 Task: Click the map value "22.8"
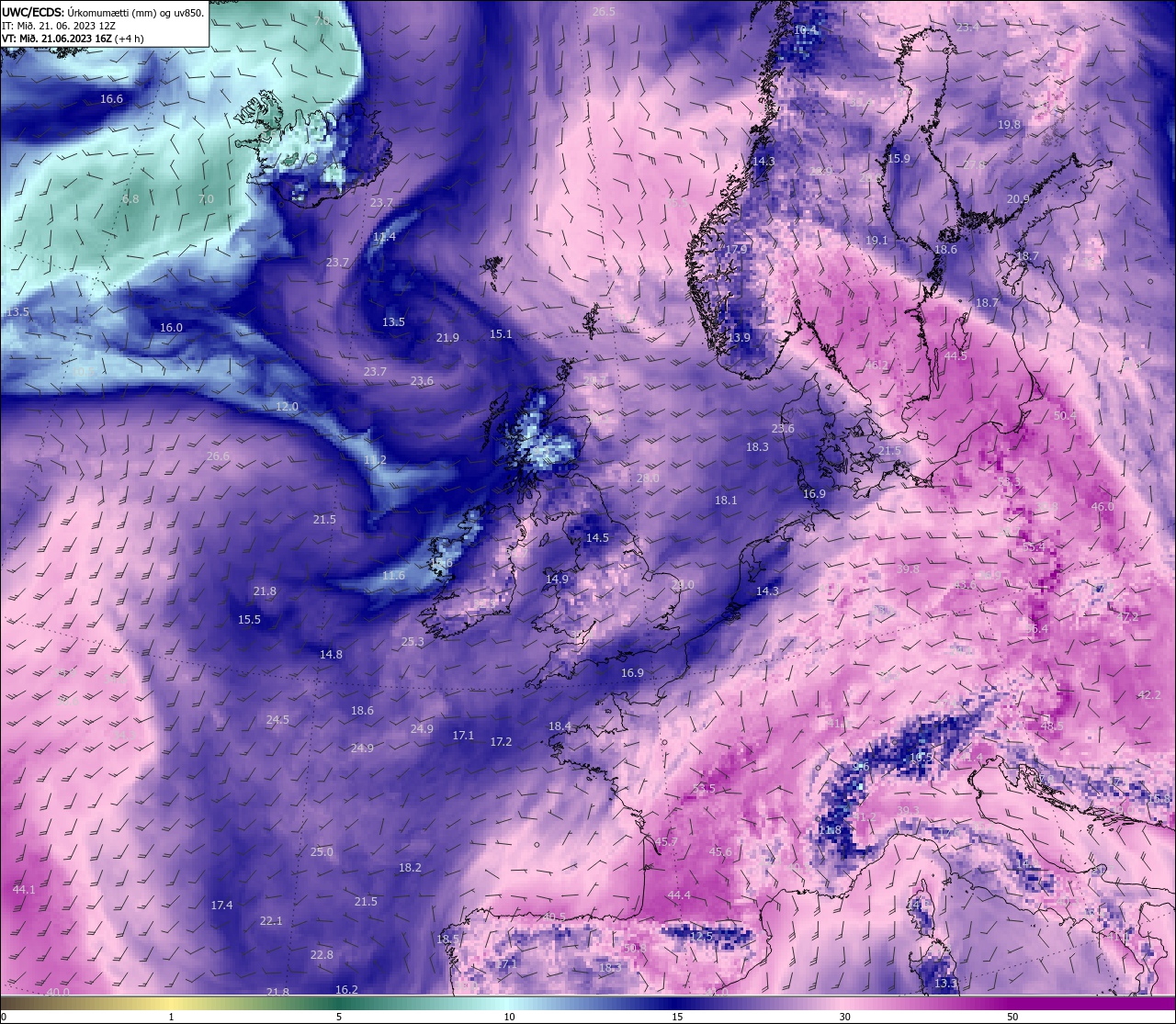click(x=322, y=955)
